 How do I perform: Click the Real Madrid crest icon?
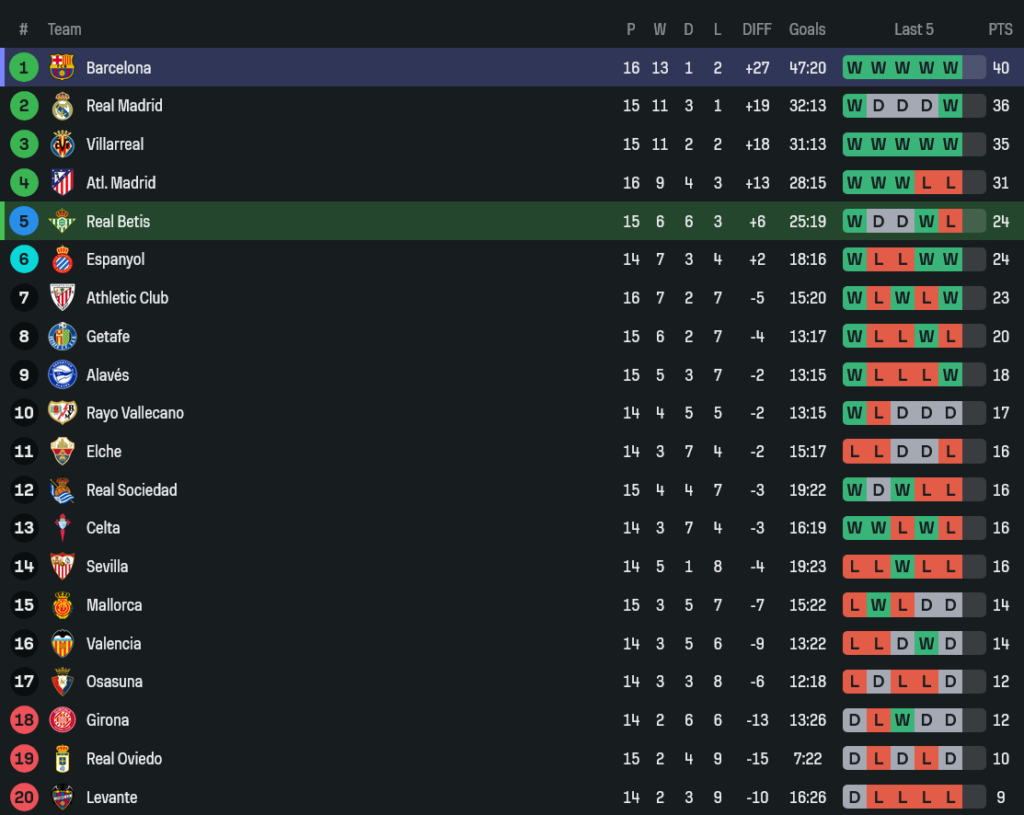(62, 106)
